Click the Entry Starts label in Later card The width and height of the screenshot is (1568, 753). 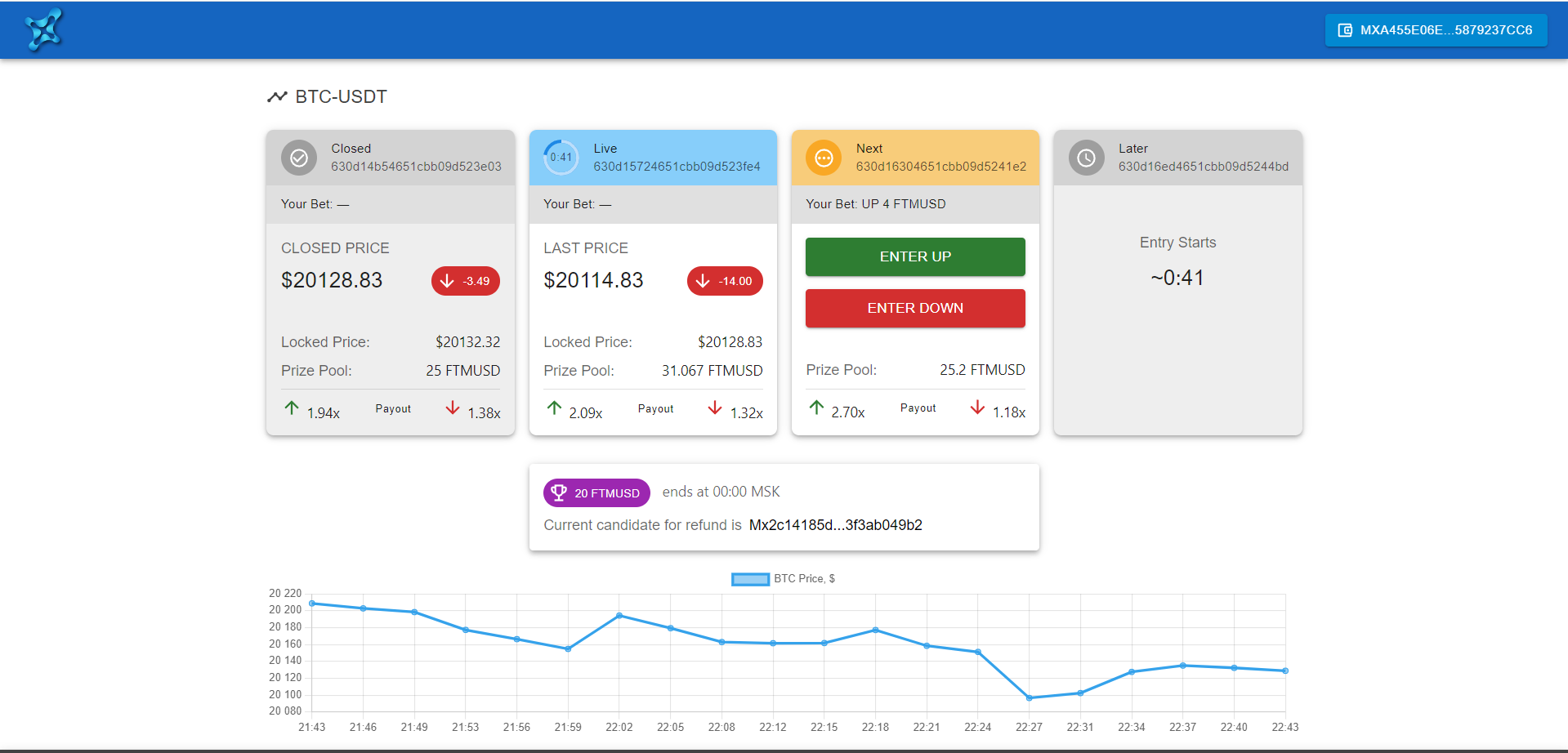coord(1177,243)
